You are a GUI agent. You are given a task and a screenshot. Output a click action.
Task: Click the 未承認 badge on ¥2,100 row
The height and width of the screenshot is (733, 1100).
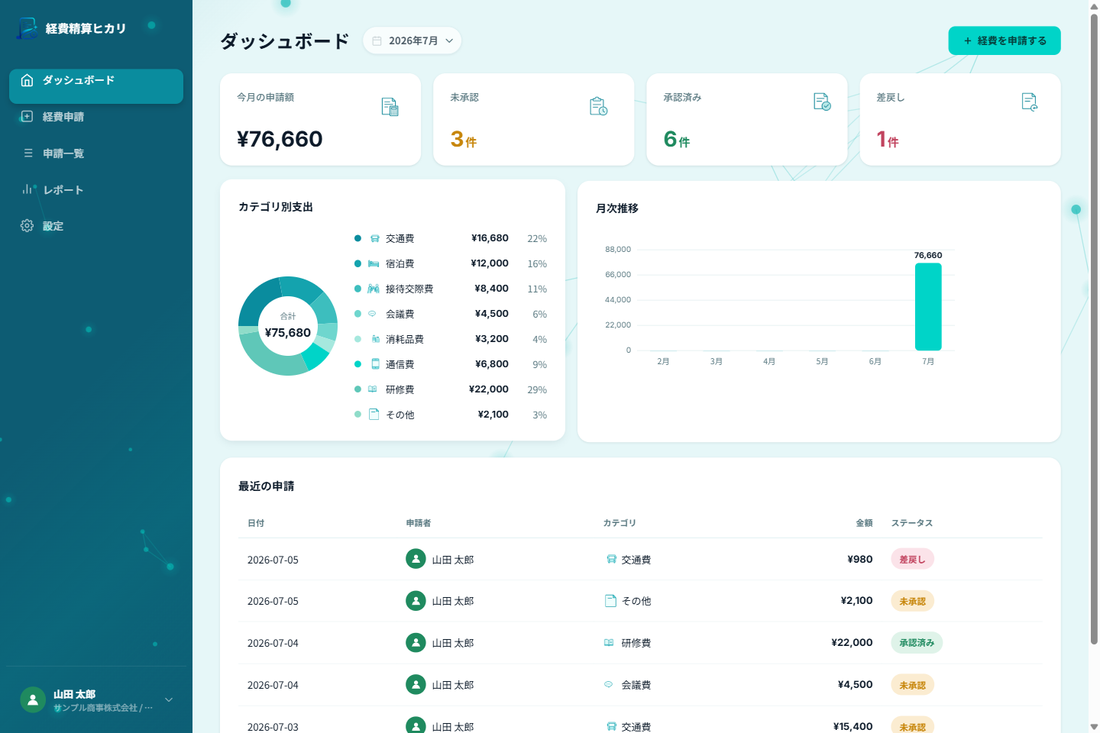pos(912,601)
